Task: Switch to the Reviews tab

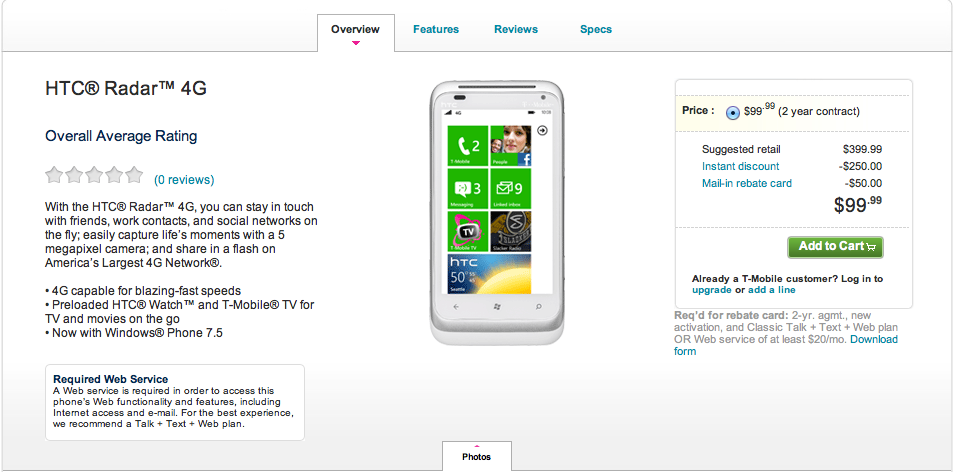Action: point(516,29)
